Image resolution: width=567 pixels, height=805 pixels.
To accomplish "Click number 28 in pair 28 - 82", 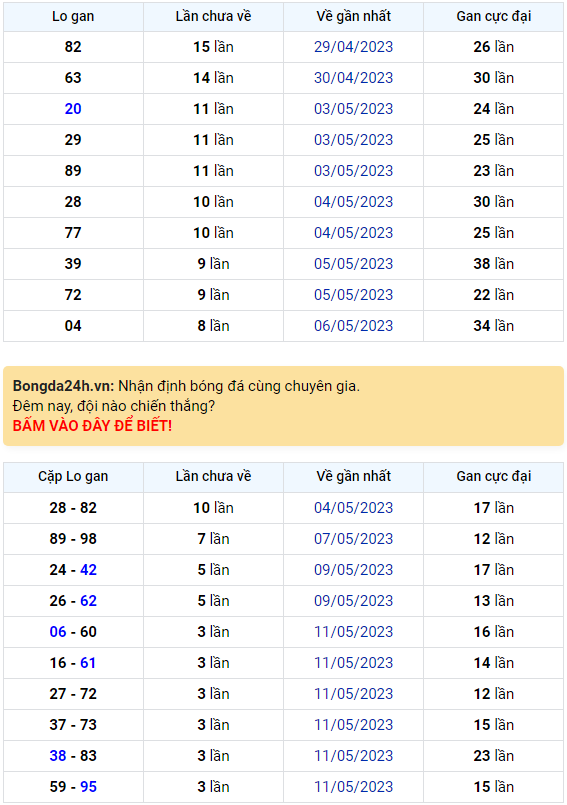I will [58, 508].
